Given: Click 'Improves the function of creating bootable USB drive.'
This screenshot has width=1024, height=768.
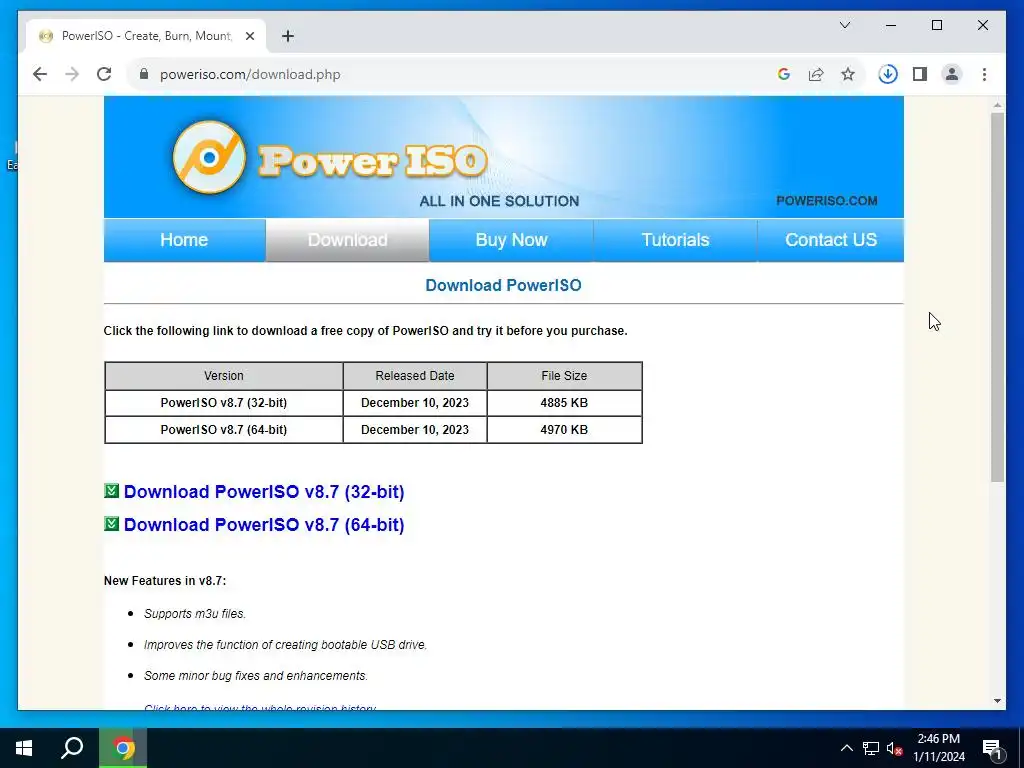Looking at the screenshot, I should pos(285,645).
